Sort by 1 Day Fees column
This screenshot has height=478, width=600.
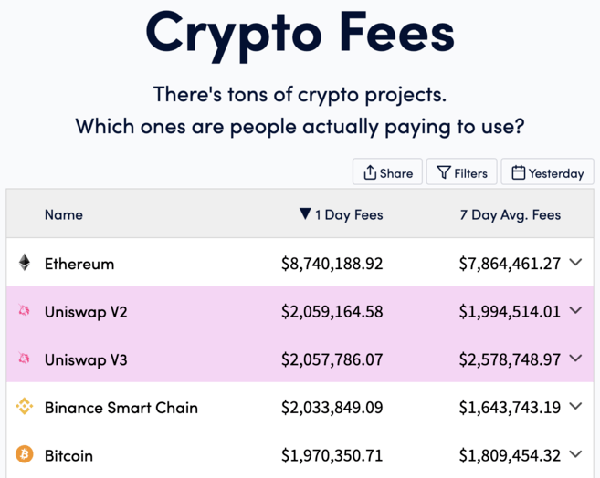(341, 215)
